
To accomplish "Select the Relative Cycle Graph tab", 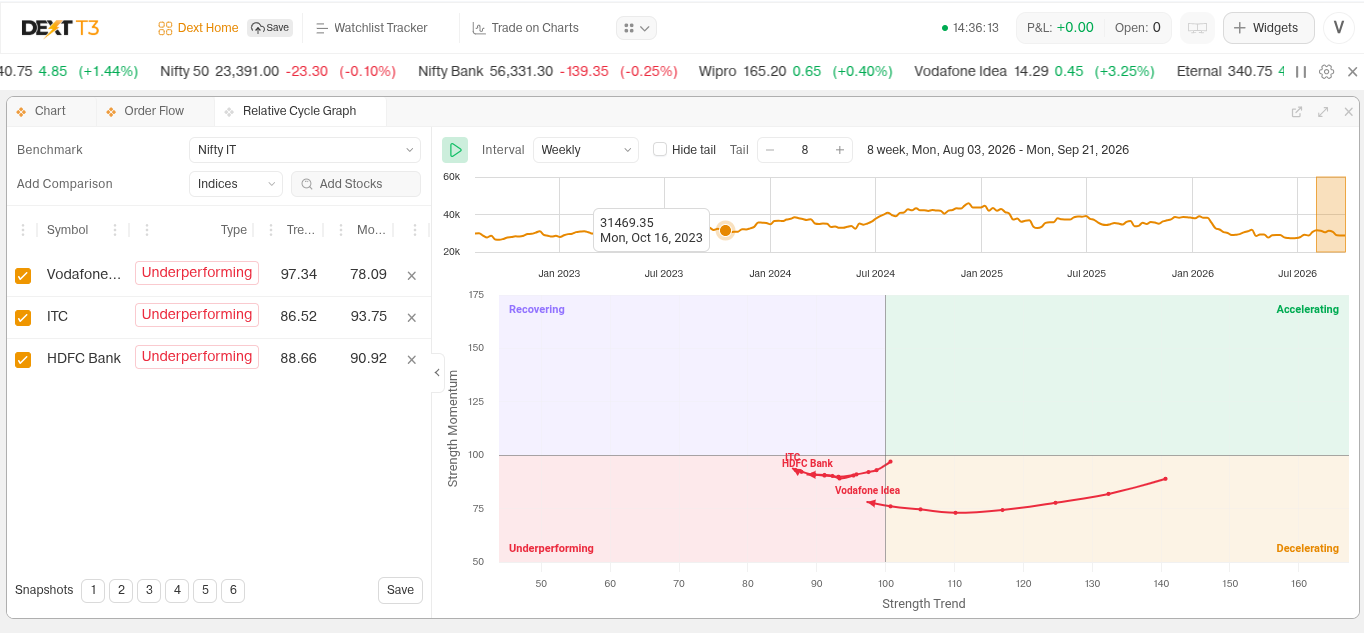I will [300, 111].
